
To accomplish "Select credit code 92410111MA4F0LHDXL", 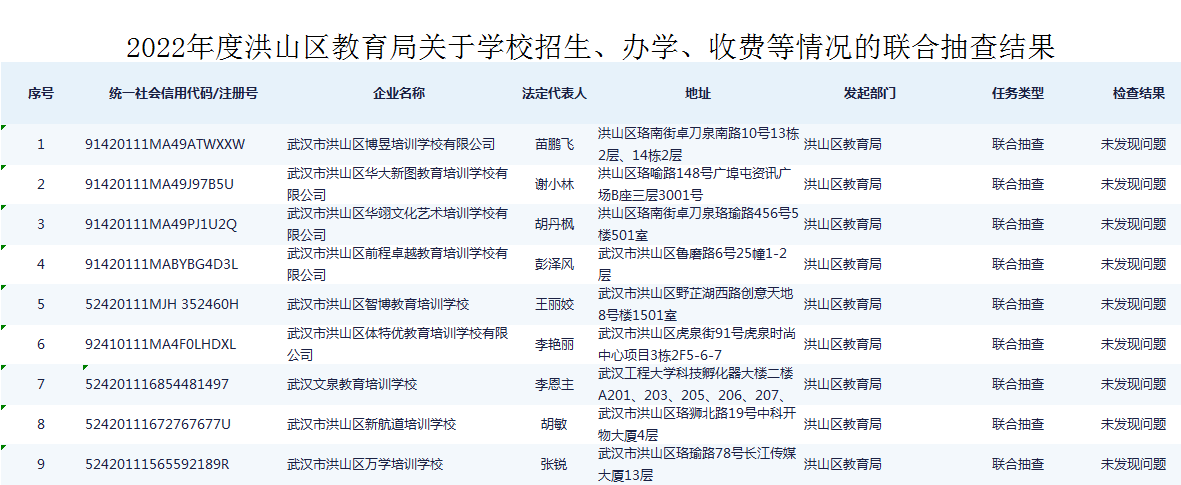I will coord(161,344).
